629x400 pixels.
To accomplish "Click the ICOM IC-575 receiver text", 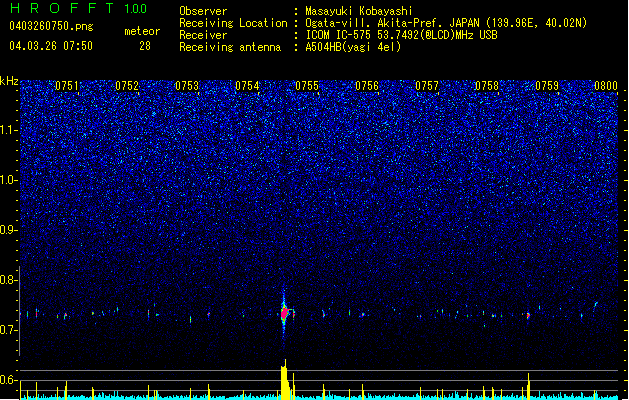I will coord(401,35).
